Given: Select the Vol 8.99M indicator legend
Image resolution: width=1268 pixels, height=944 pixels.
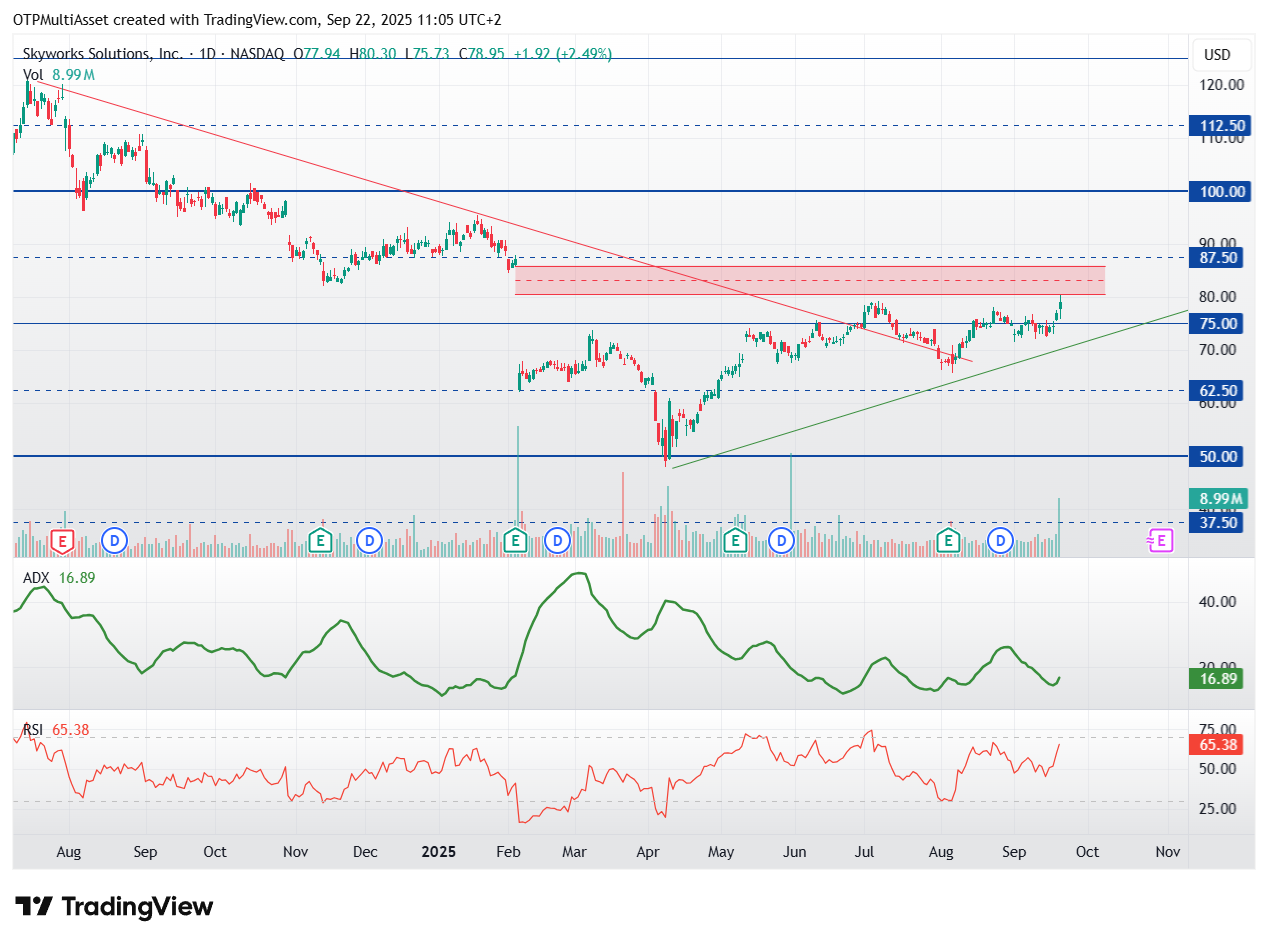Looking at the screenshot, I should 58,74.
